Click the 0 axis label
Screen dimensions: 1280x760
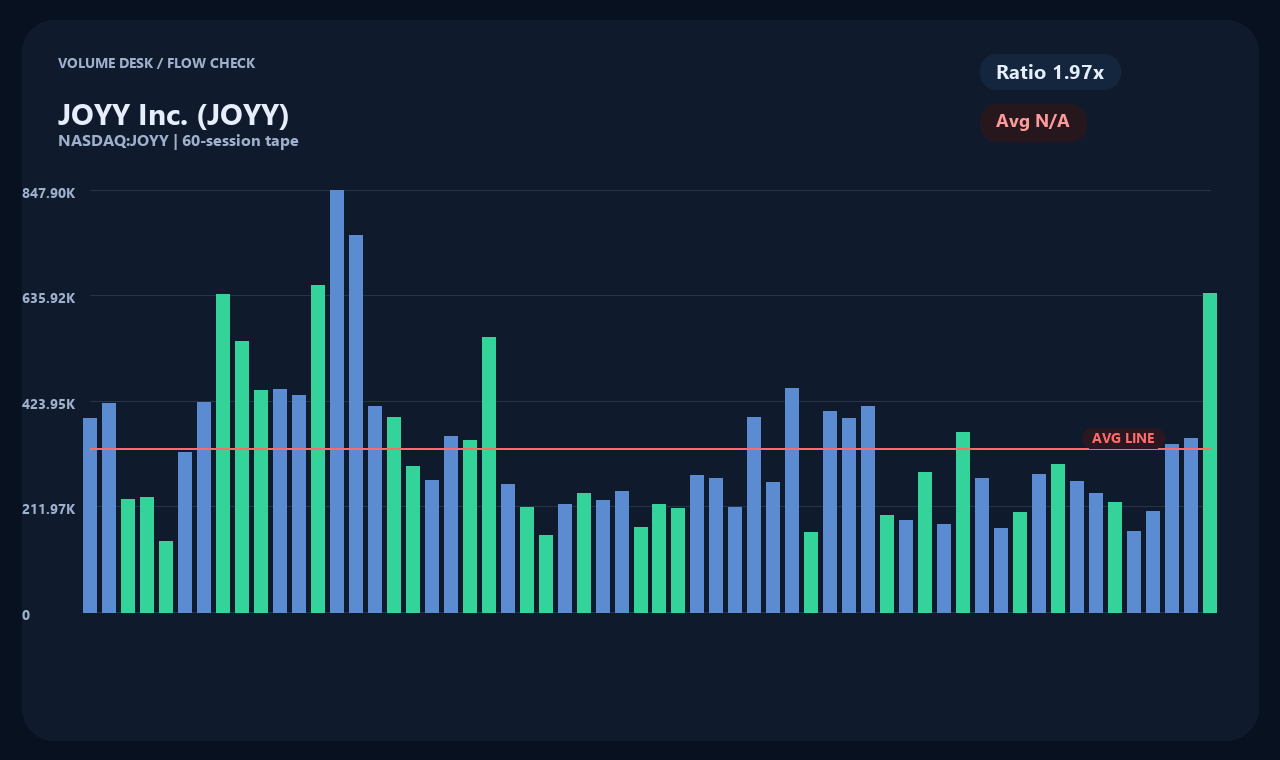(26, 615)
